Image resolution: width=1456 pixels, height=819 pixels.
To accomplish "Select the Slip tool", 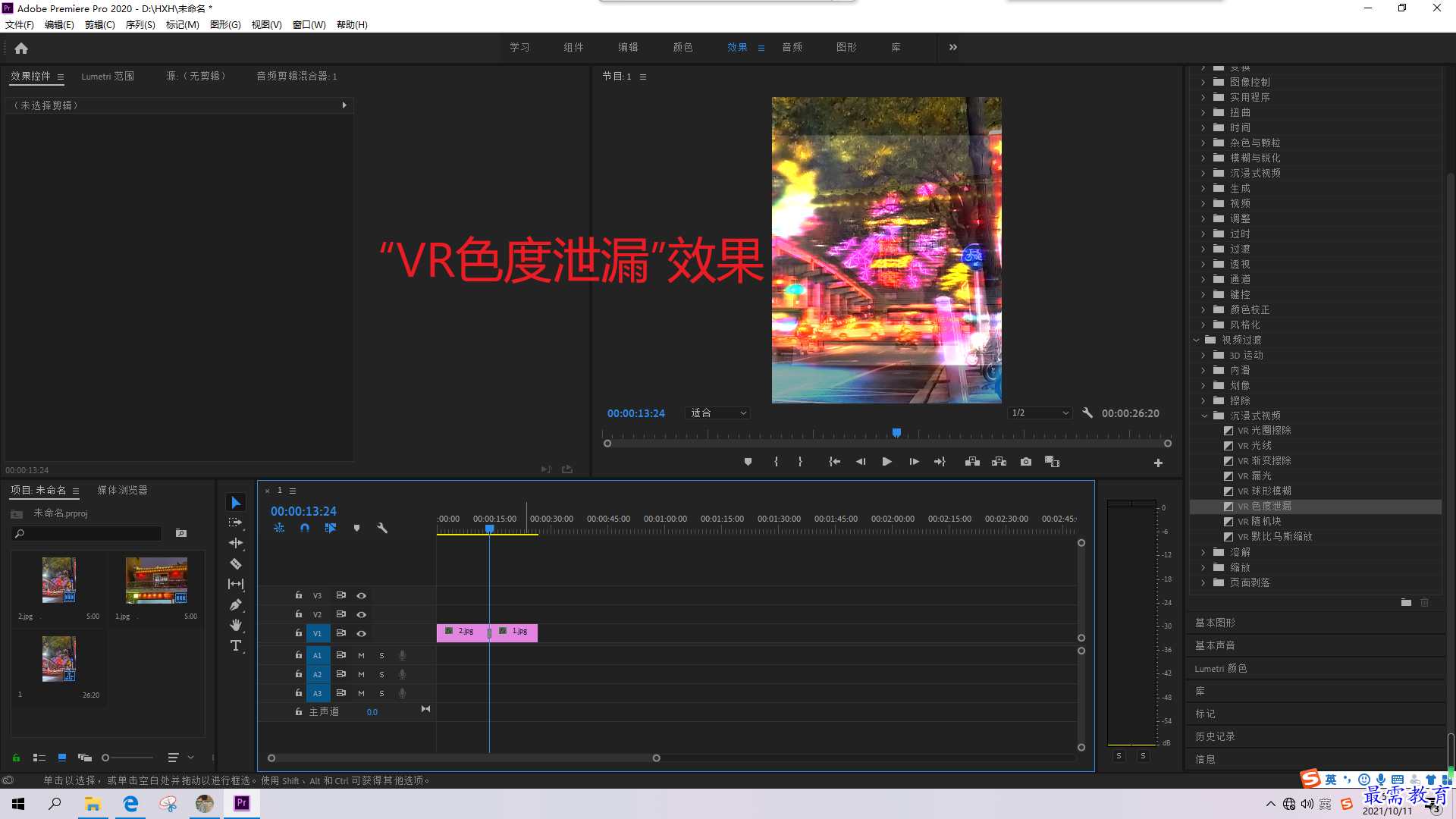I will [236, 584].
